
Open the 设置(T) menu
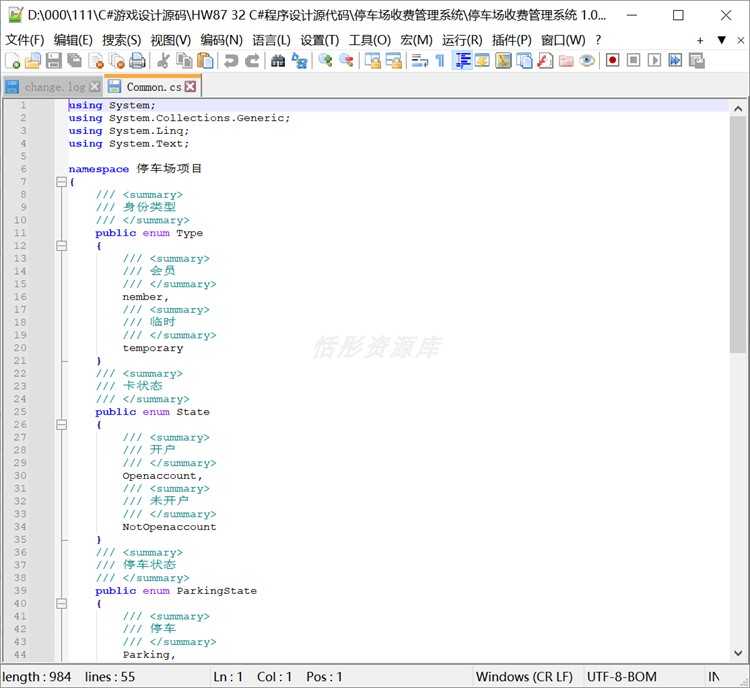click(x=320, y=40)
